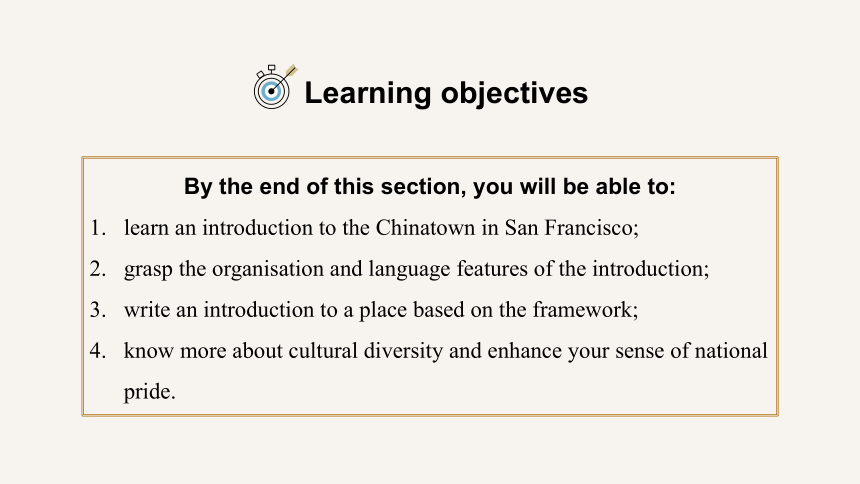Click the heading 'By the end of this section'

(429, 187)
